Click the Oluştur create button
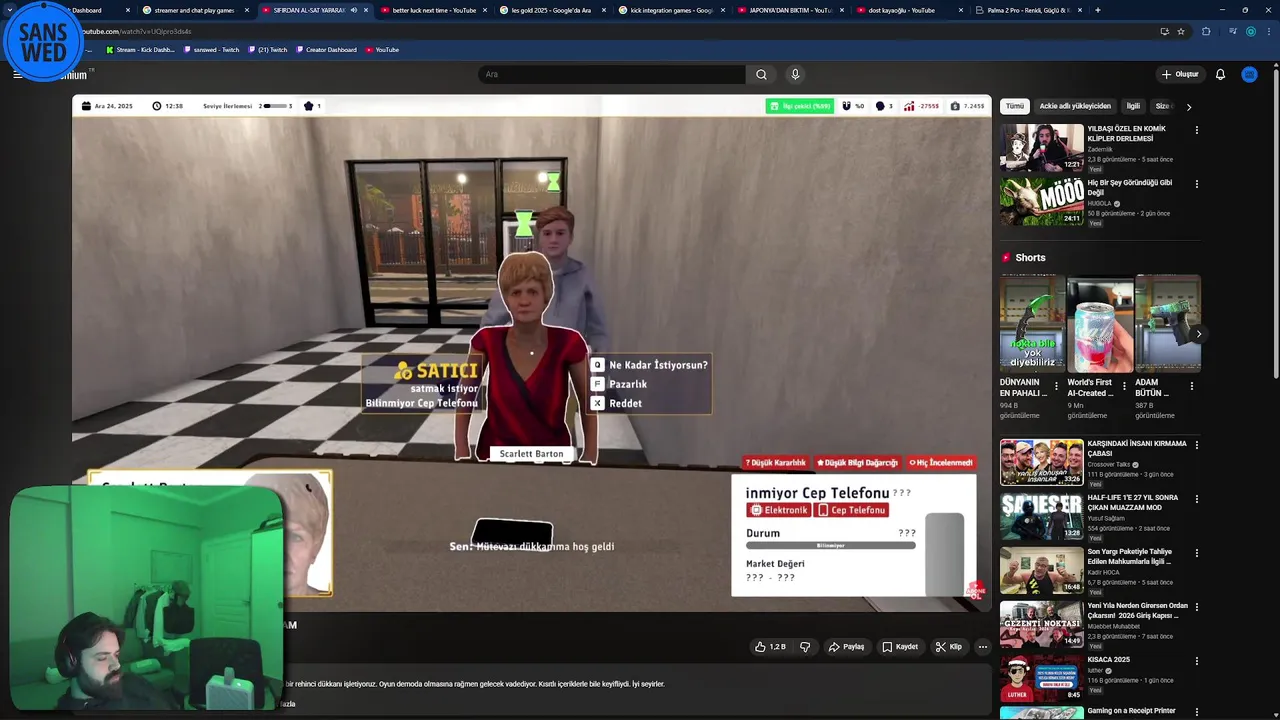This screenshot has width=1280, height=720. (1180, 74)
